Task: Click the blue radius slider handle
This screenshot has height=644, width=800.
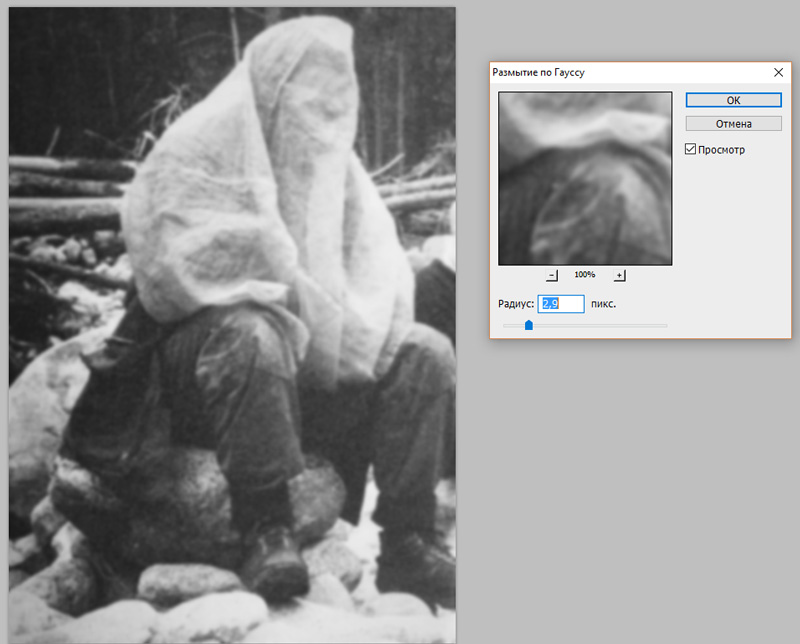Action: tap(529, 325)
